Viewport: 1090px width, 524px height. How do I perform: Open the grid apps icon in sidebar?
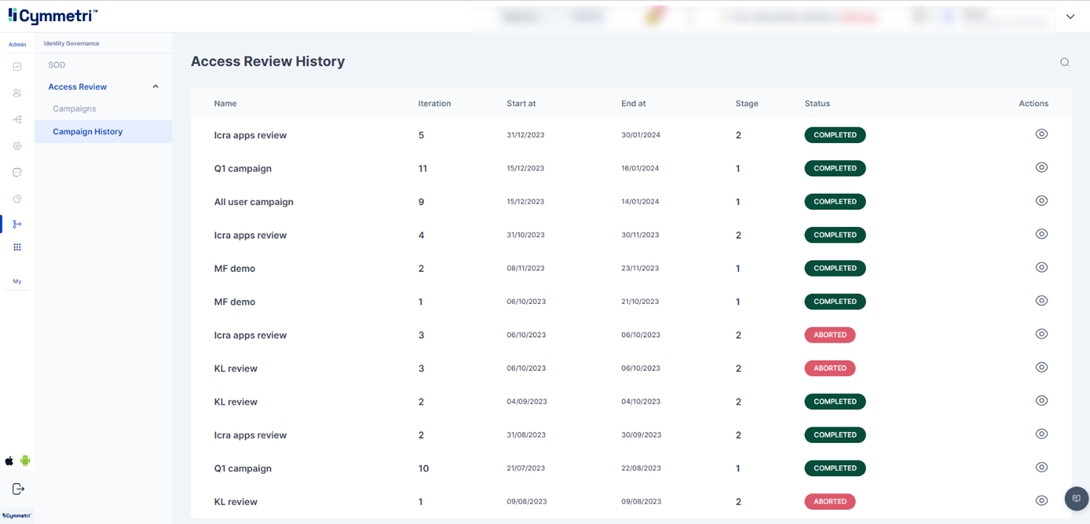[x=17, y=247]
